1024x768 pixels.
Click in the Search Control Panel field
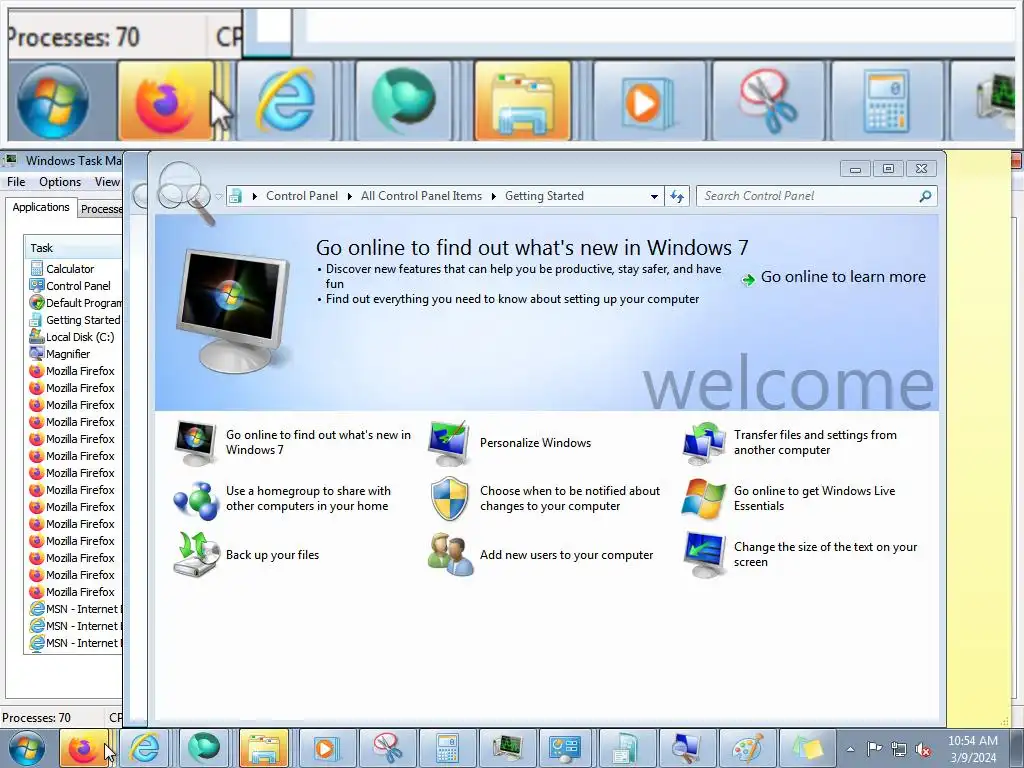click(x=808, y=196)
